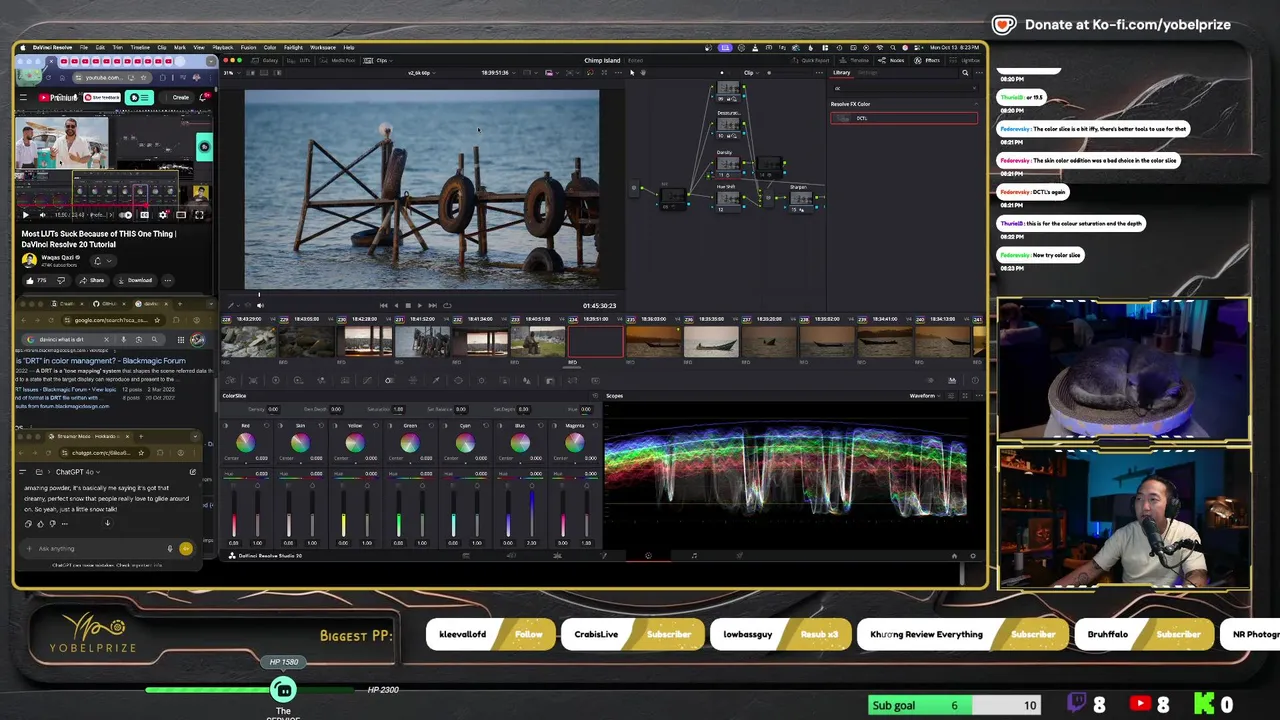Enable or disable Red slice

225,426
